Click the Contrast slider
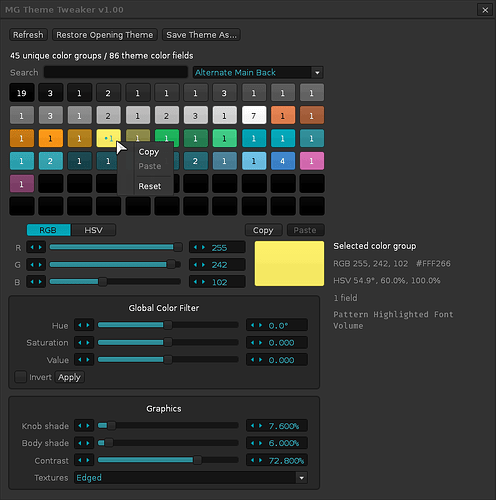 (x=168, y=460)
